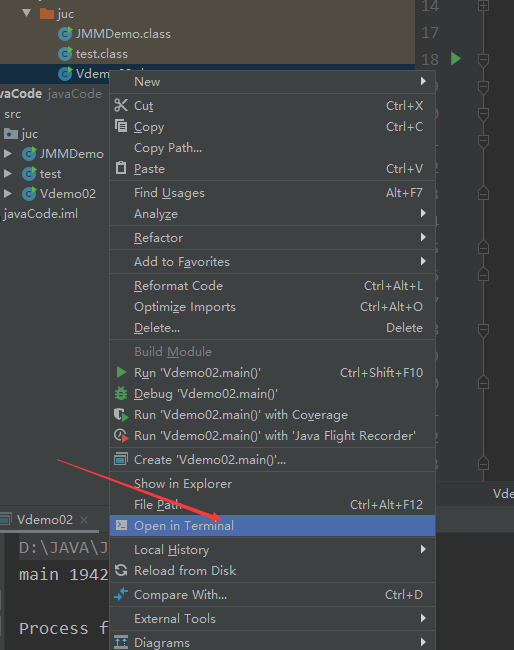Open the External Tools submenu
Image resolution: width=514 pixels, height=650 pixels.
point(272,618)
